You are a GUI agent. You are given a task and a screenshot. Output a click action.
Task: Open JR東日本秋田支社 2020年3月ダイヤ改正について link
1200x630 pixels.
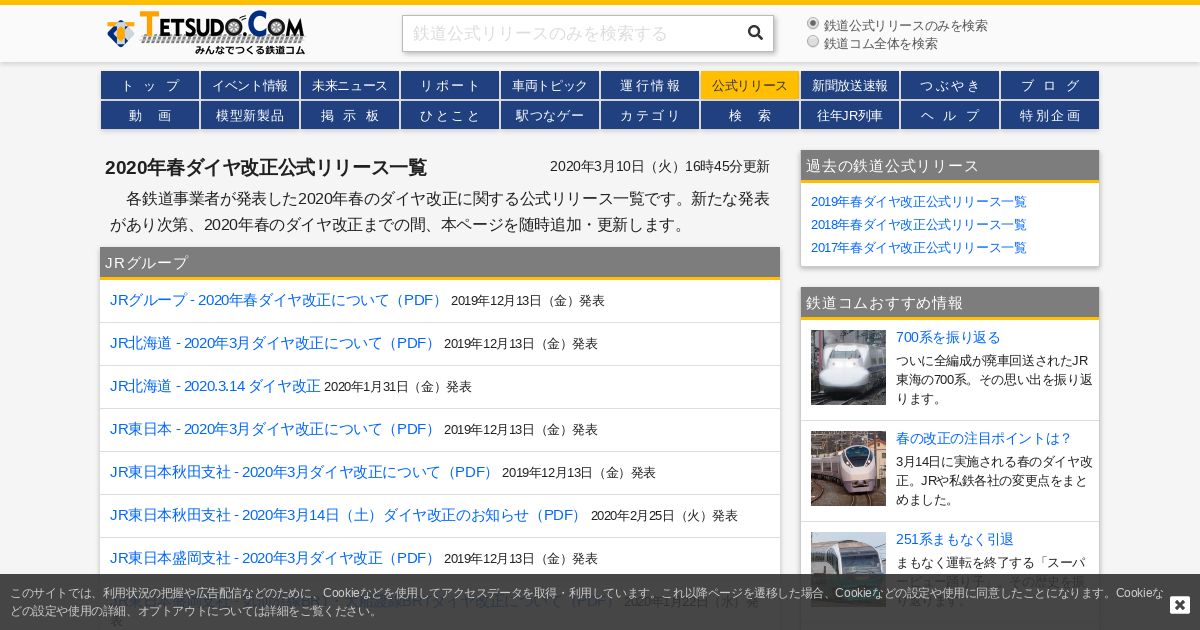coord(303,472)
